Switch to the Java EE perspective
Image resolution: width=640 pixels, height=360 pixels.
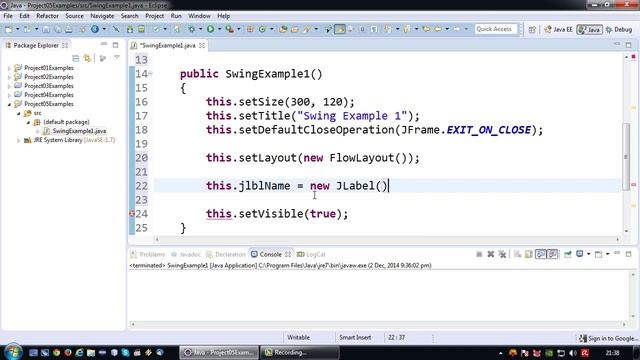tap(558, 29)
